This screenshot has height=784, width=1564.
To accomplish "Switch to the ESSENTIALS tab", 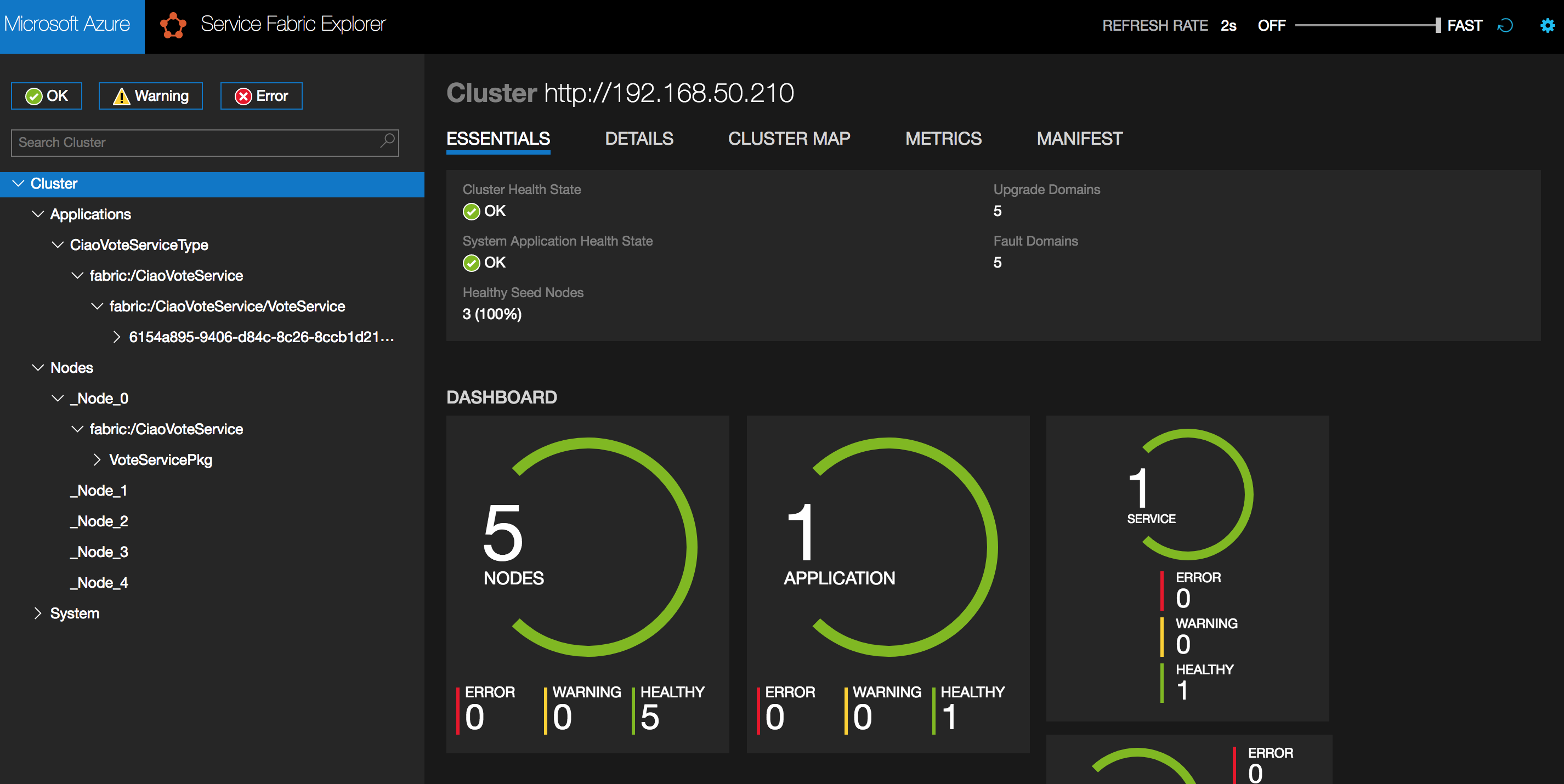I will pos(498,139).
